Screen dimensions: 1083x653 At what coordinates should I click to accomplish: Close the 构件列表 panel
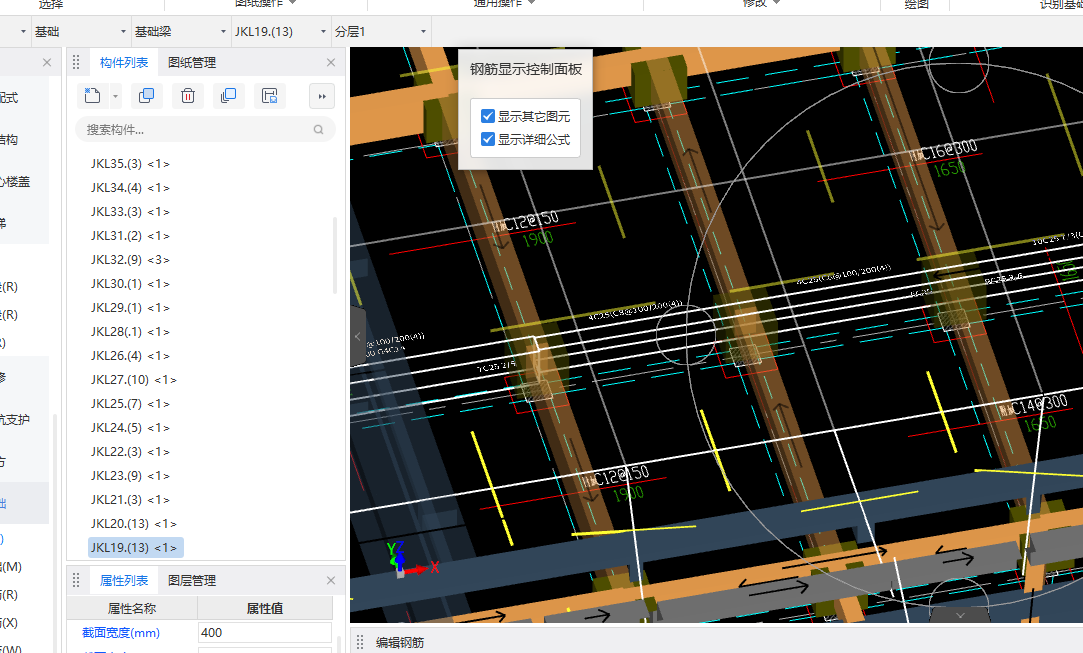331,62
